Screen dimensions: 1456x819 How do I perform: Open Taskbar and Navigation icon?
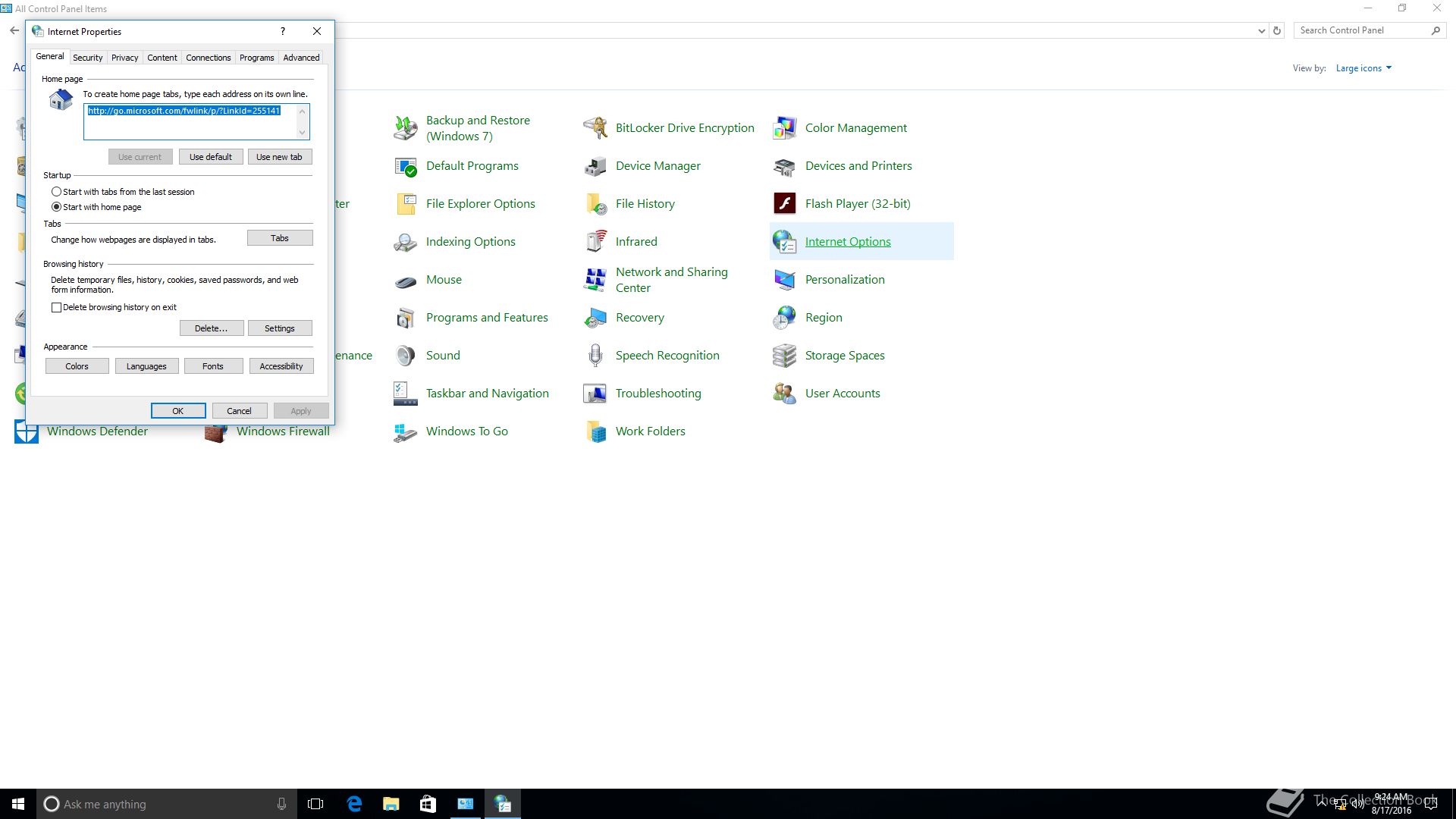pyautogui.click(x=406, y=394)
